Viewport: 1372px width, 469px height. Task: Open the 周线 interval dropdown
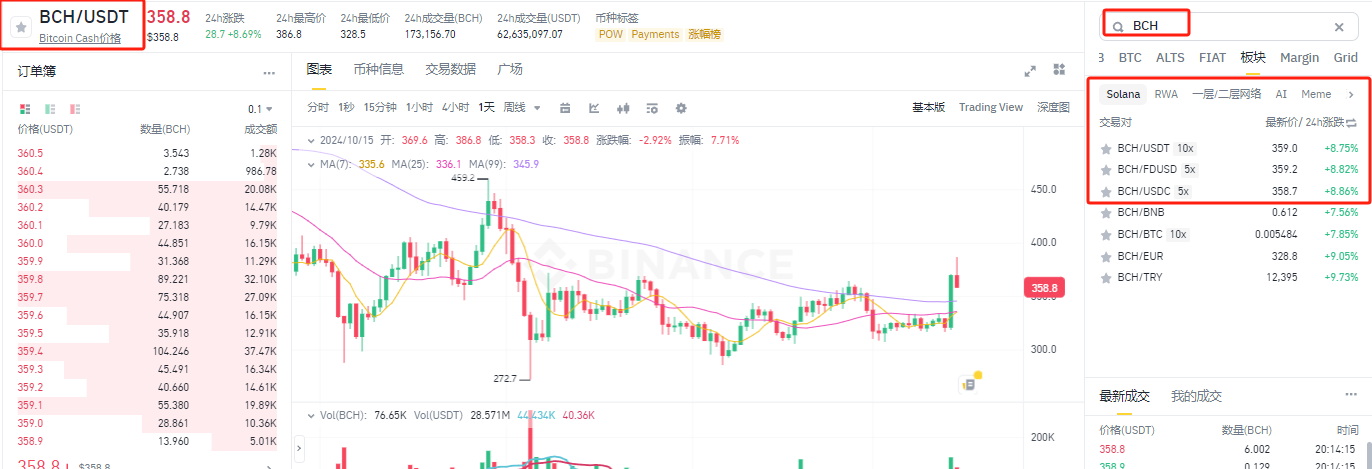tap(522, 107)
